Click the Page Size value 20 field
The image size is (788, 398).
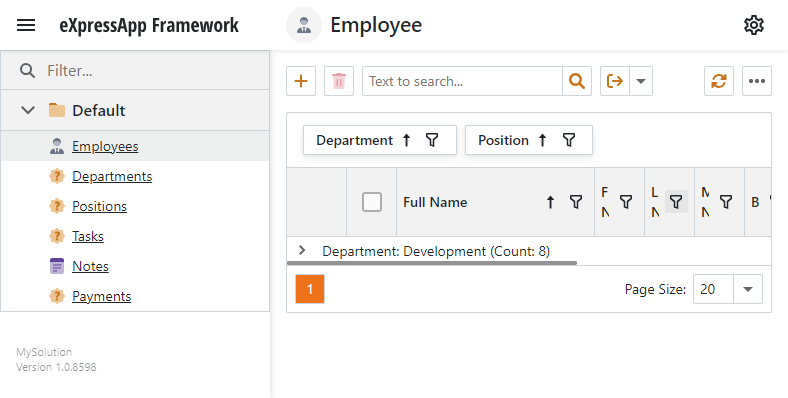(714, 289)
